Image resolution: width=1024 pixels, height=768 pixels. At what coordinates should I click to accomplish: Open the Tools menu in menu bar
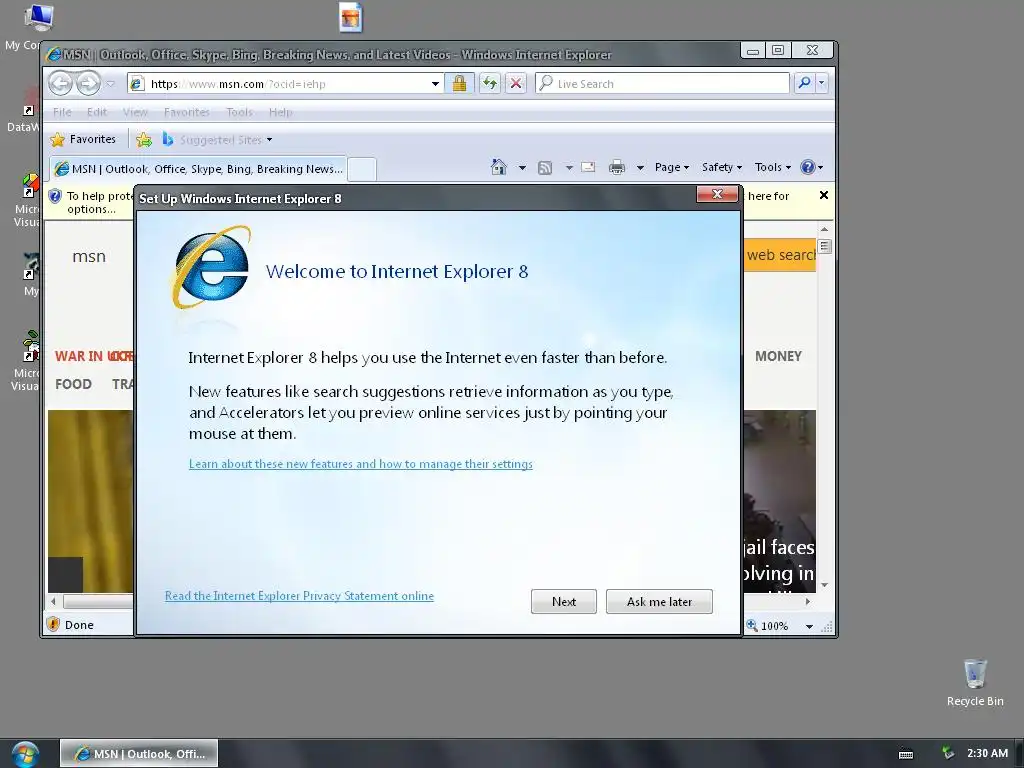coord(239,112)
